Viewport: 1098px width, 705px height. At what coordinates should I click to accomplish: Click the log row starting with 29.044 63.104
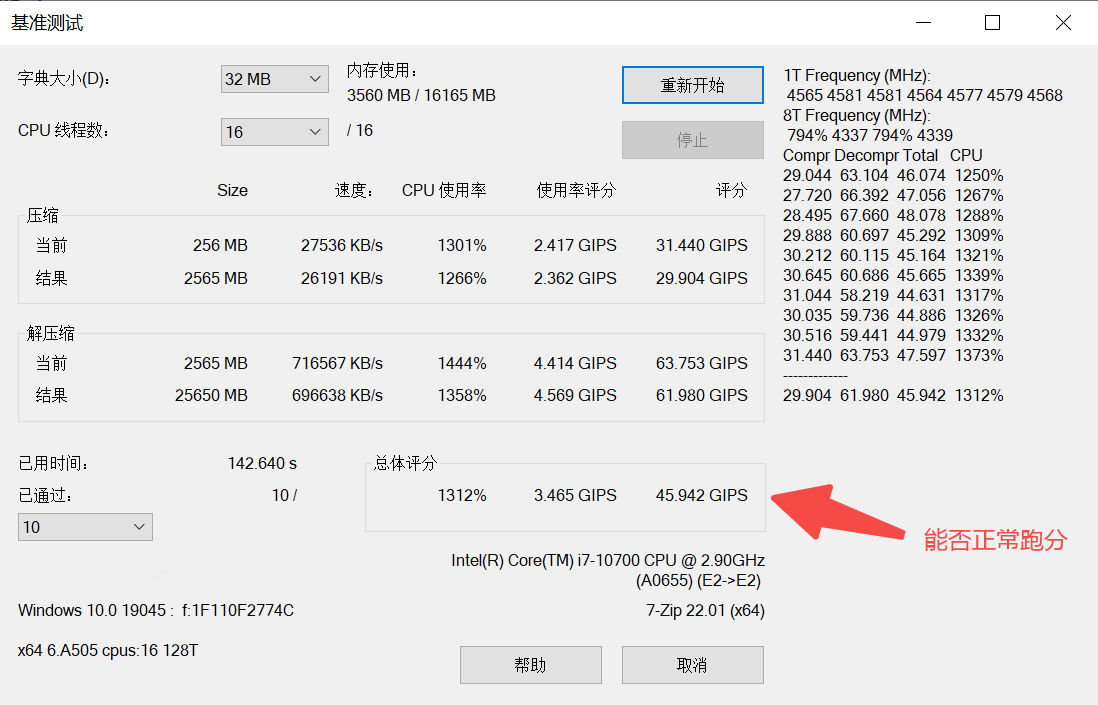(894, 176)
